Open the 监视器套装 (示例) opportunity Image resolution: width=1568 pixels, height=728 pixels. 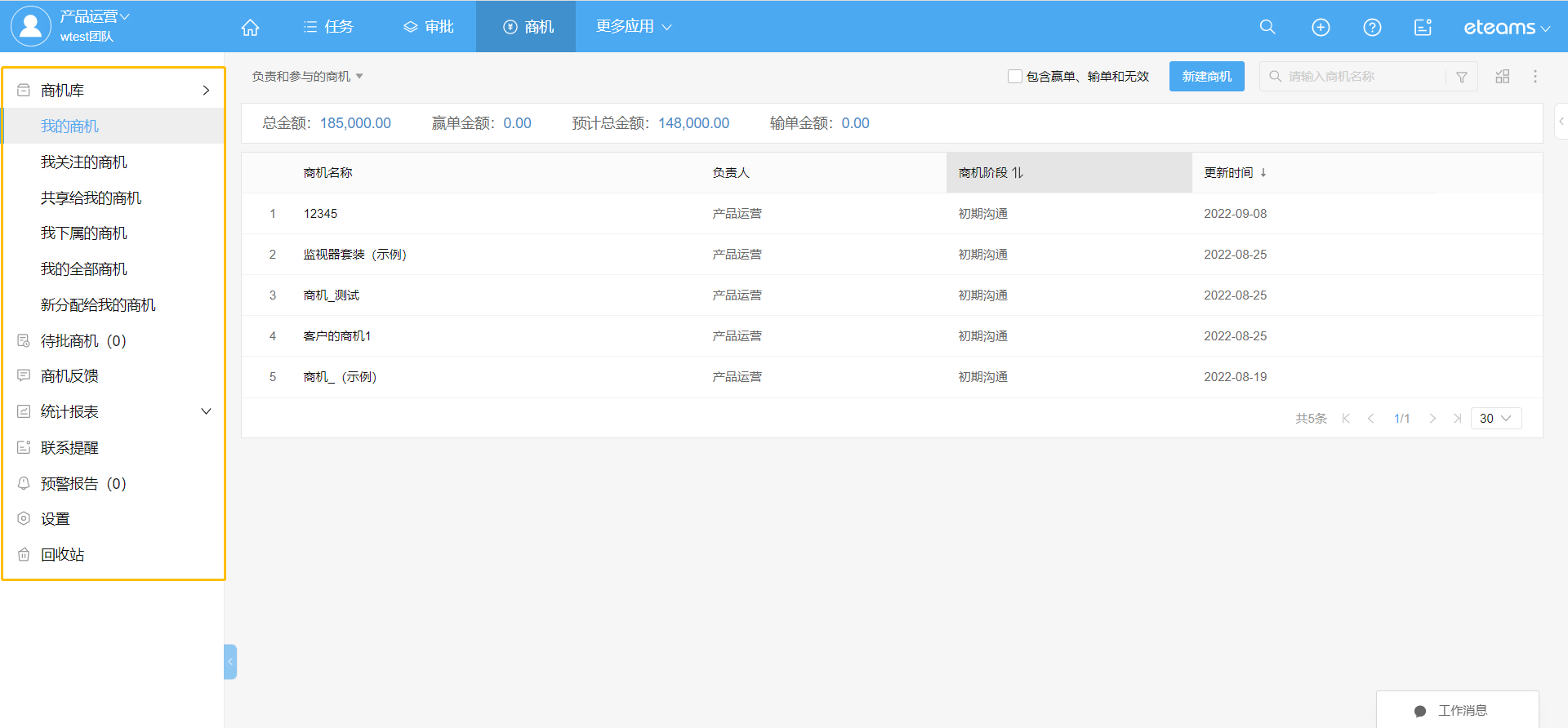354,255
